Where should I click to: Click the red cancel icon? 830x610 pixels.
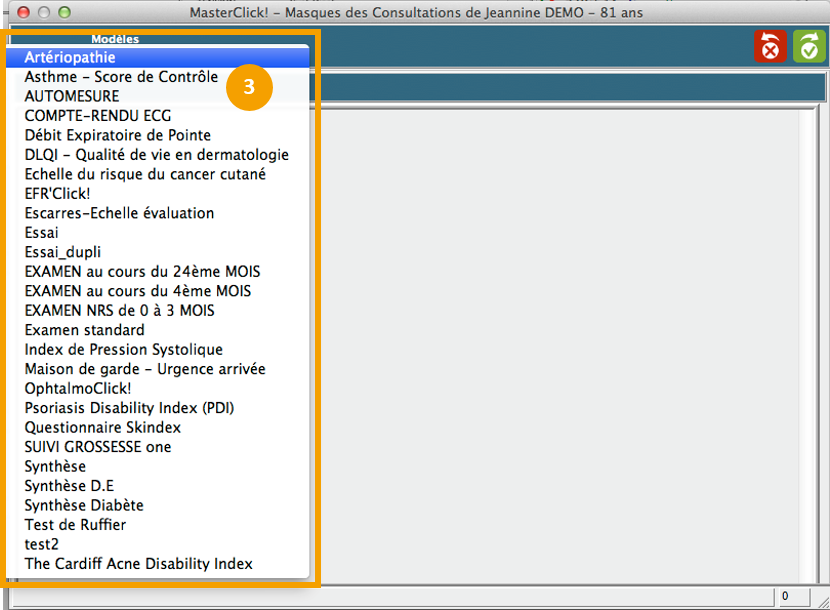pyautogui.click(x=770, y=47)
